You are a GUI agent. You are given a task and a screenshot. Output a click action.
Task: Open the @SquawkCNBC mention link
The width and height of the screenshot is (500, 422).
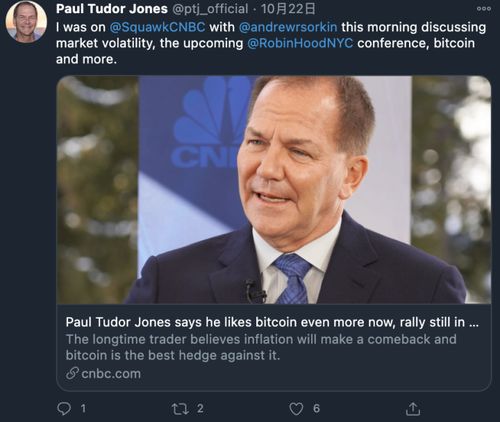click(157, 27)
